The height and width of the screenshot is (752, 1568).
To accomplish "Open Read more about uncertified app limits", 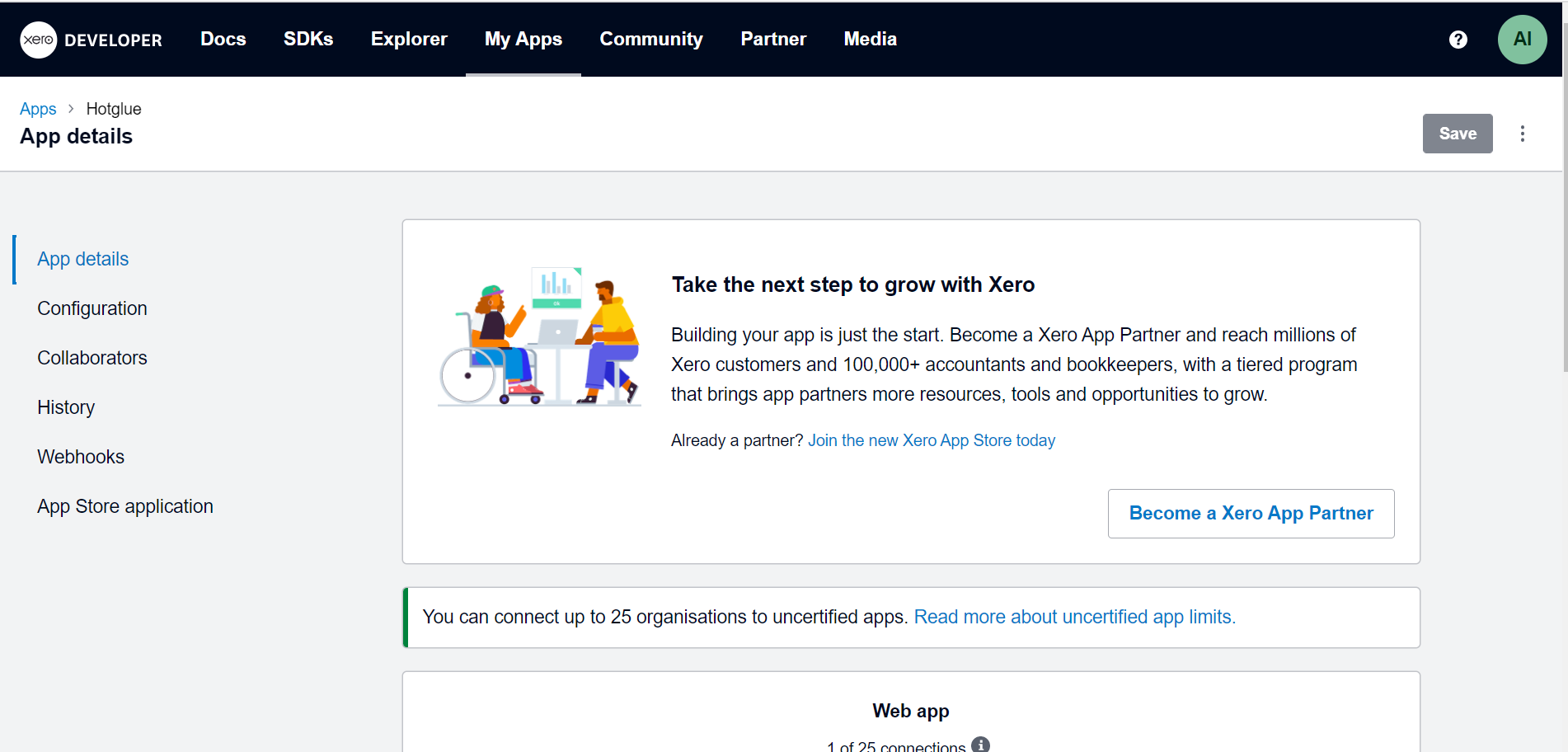I will (x=1075, y=617).
